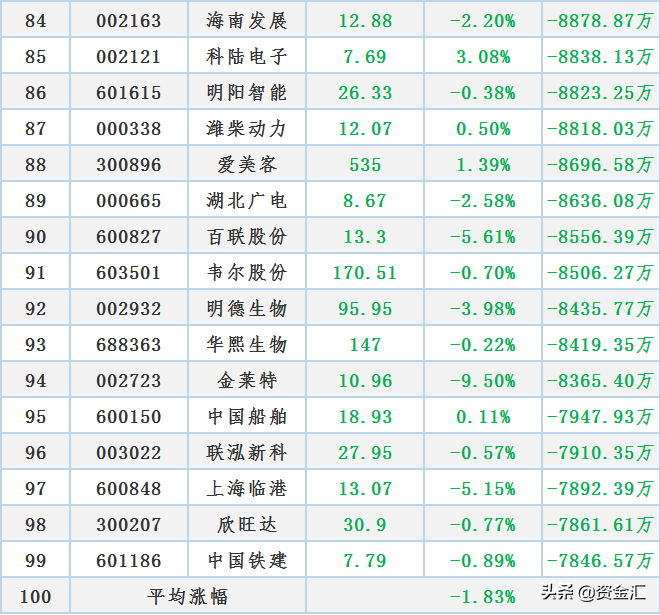The height and width of the screenshot is (615, 660).
Task: Select the price 8.67
Action: click(365, 201)
